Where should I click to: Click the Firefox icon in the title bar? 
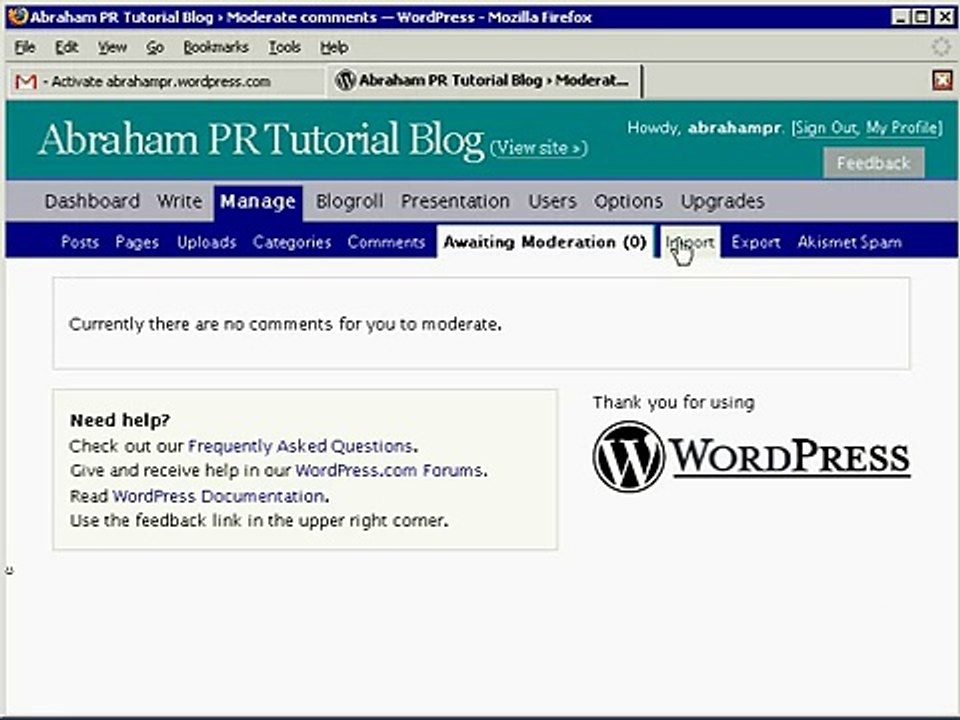coord(17,17)
